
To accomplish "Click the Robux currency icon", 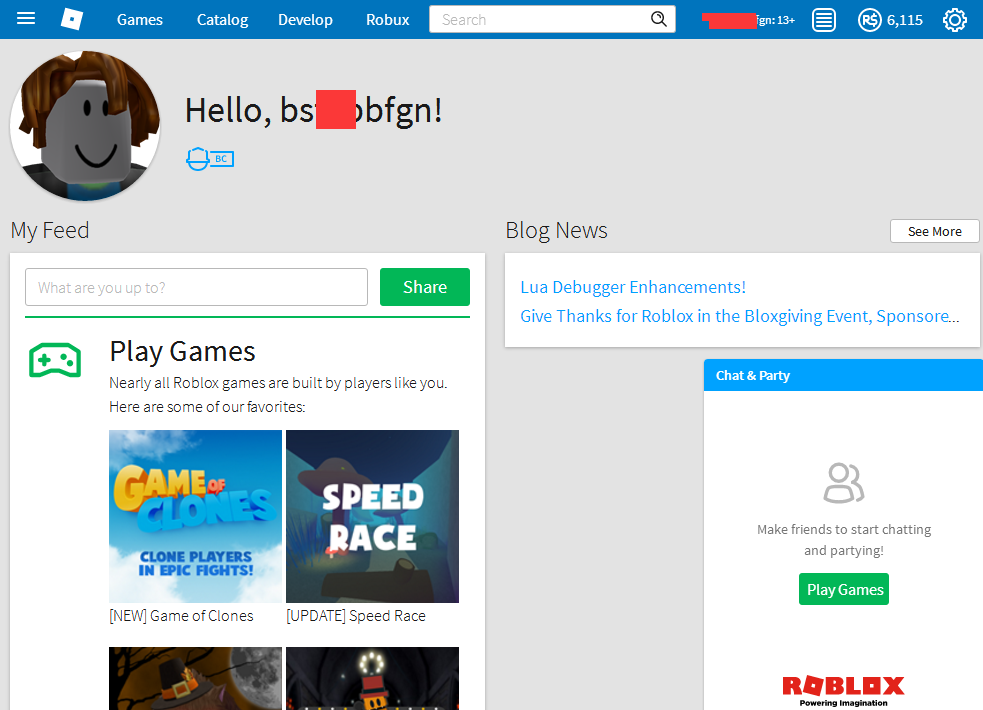I will (870, 20).
